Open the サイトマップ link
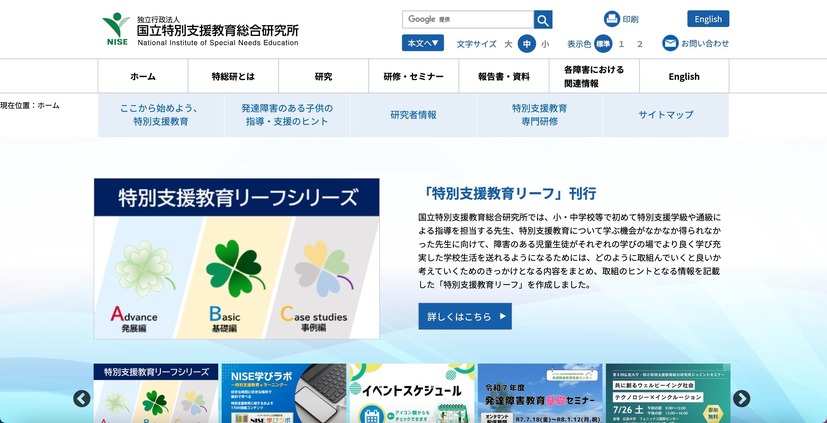 665,115
